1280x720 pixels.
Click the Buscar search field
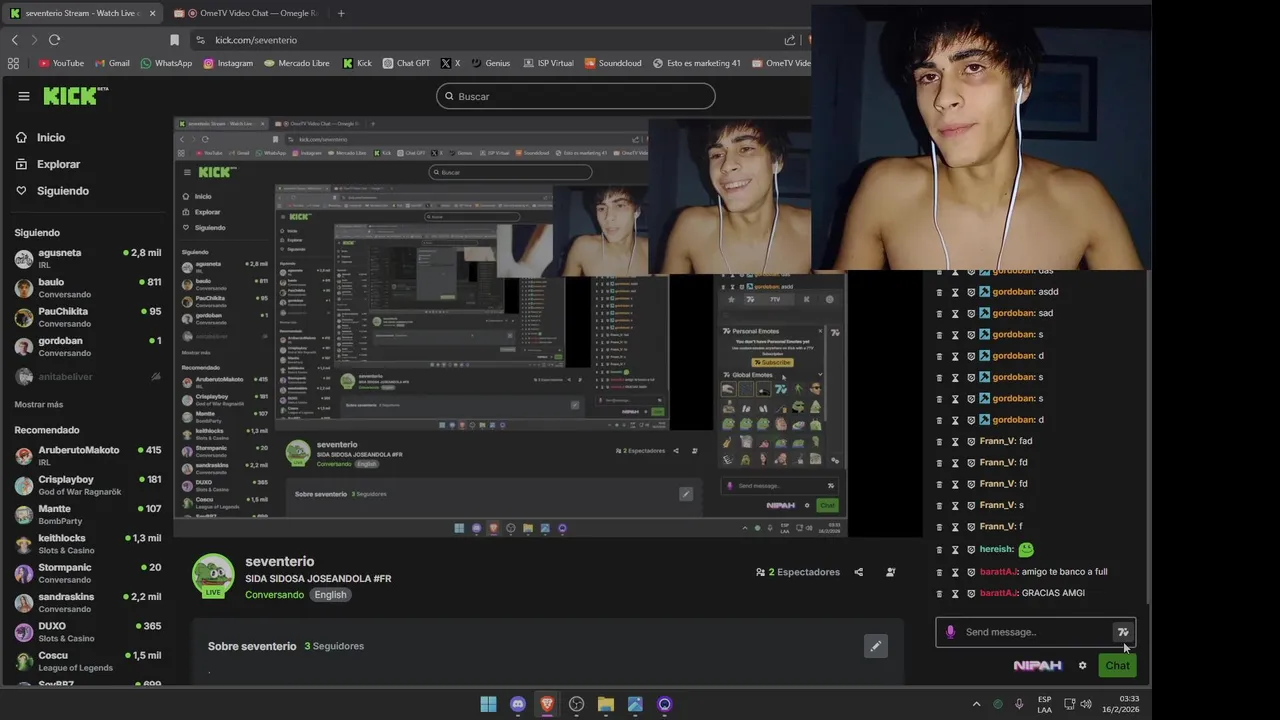pyautogui.click(x=575, y=96)
